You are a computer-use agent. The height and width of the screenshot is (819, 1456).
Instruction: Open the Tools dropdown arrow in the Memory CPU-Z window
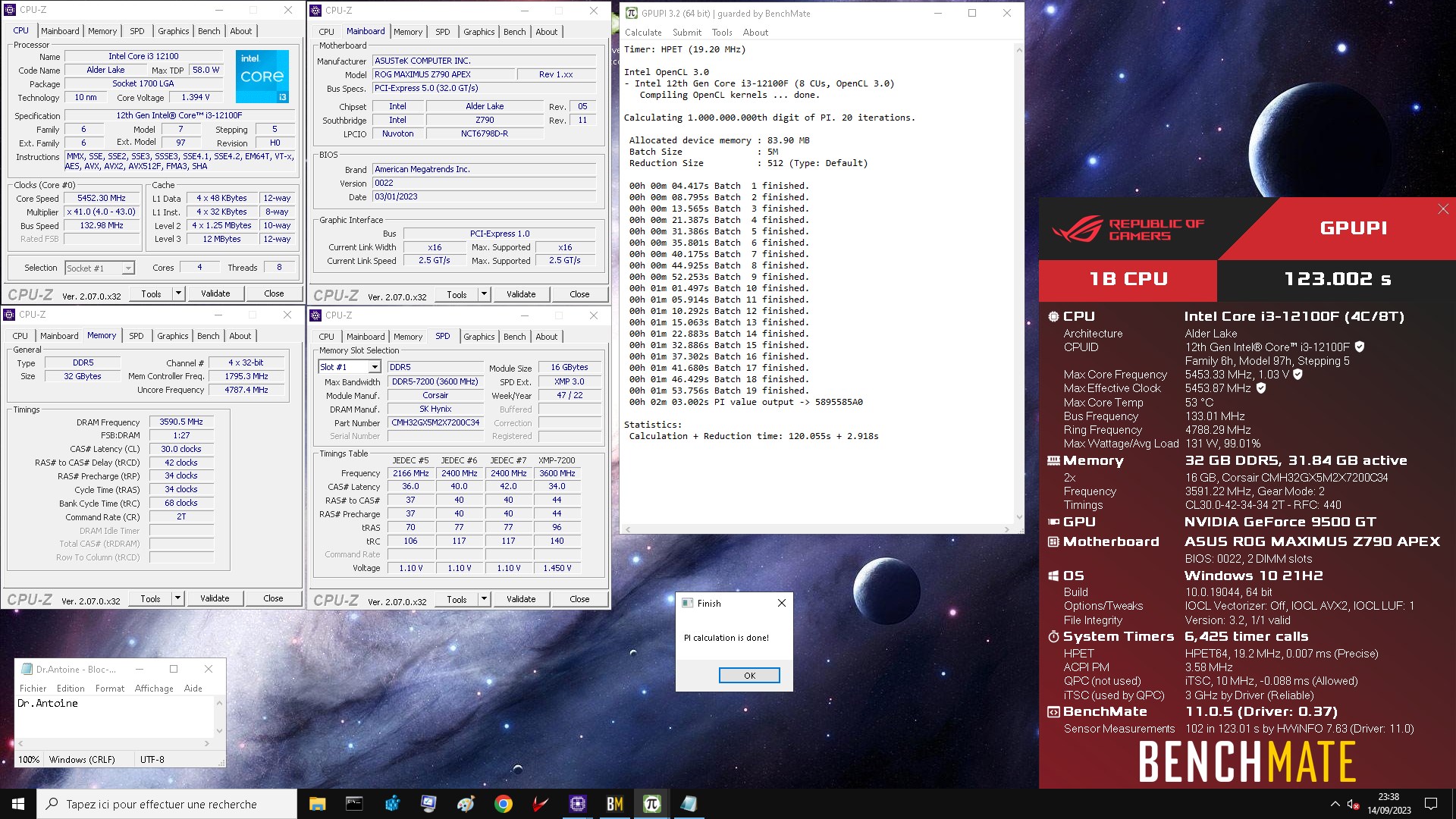(x=178, y=598)
